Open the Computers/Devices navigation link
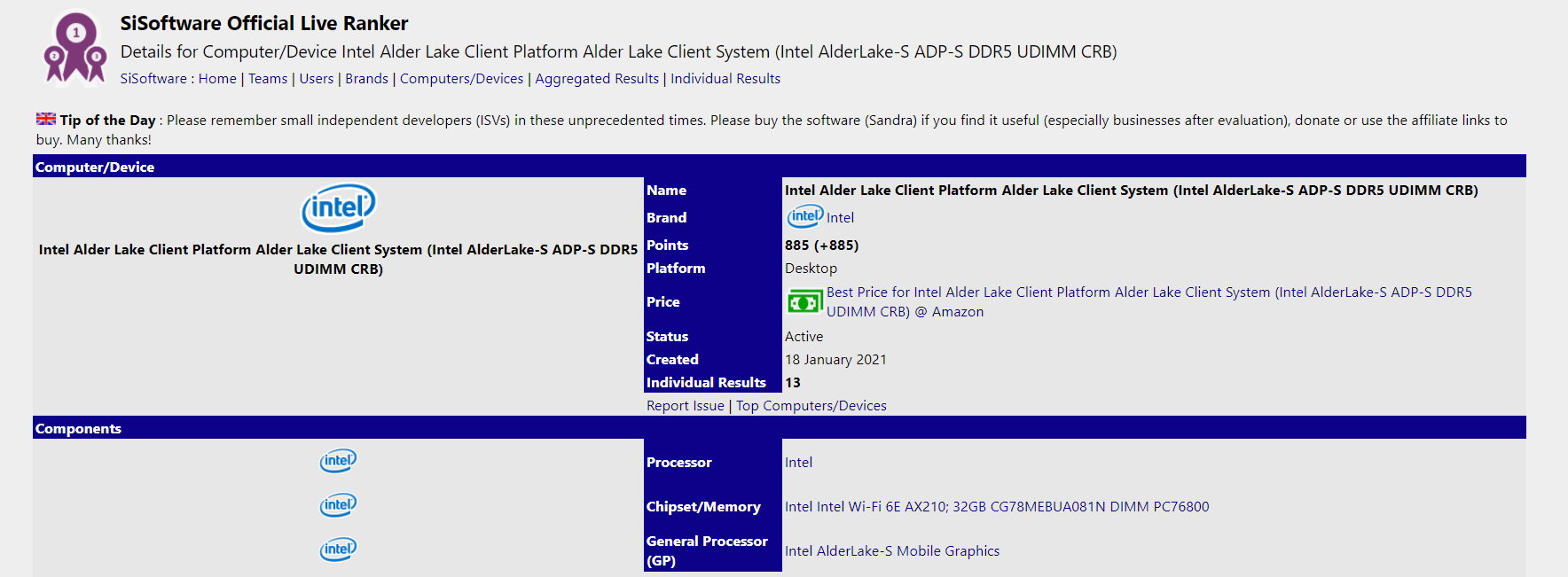1568x577 pixels. coord(462,79)
